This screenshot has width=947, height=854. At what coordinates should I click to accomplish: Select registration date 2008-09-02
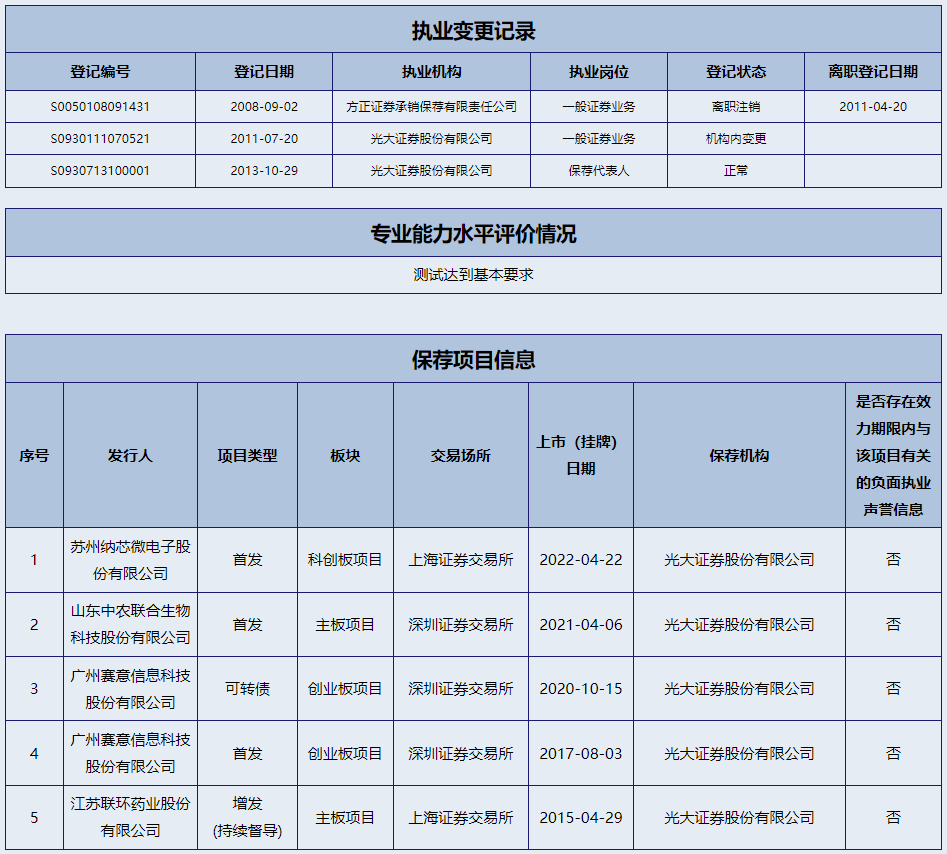coord(264,107)
